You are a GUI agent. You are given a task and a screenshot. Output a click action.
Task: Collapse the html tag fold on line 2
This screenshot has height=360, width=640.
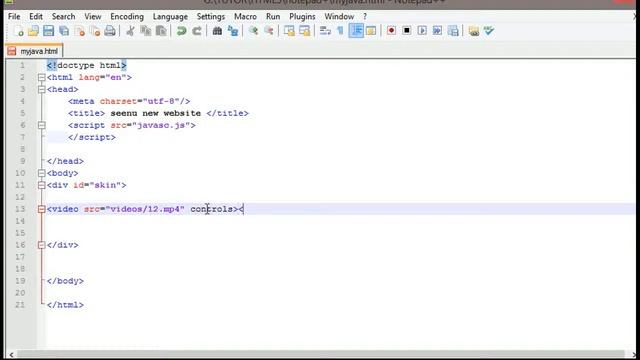pos(41,78)
